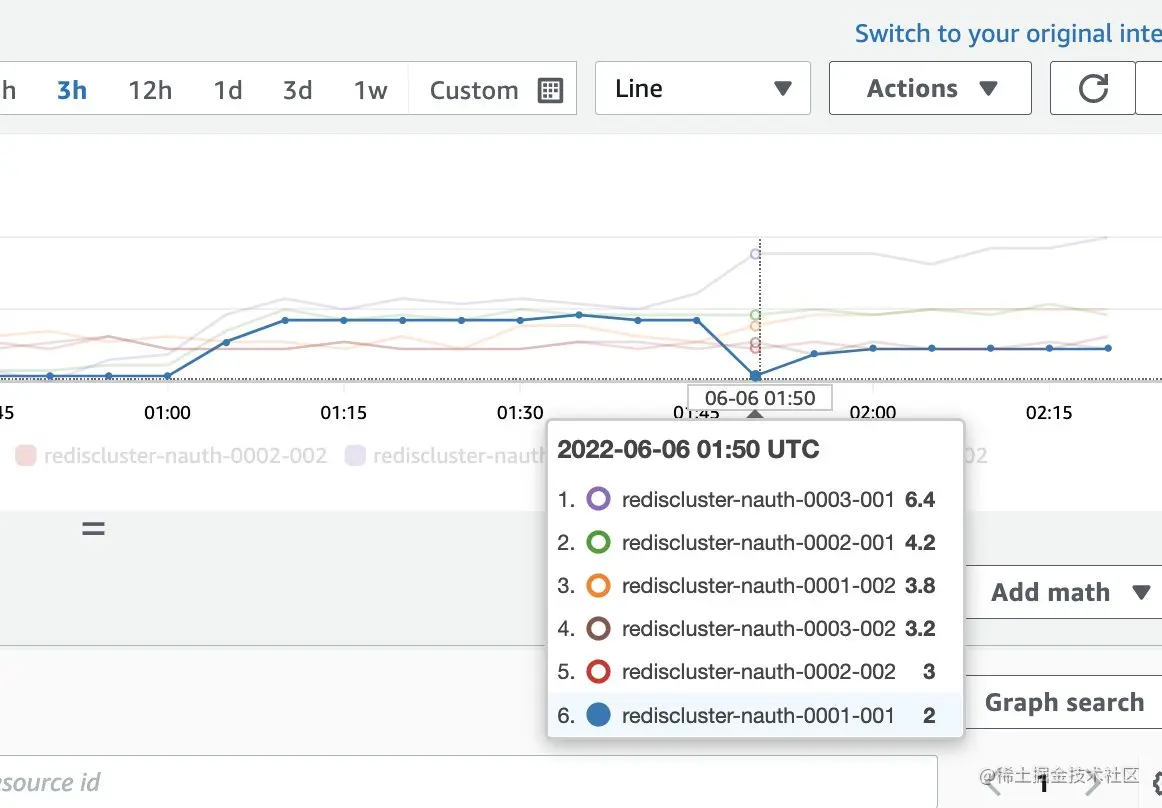
Task: Click the refresh graph icon
Action: click(1093, 89)
